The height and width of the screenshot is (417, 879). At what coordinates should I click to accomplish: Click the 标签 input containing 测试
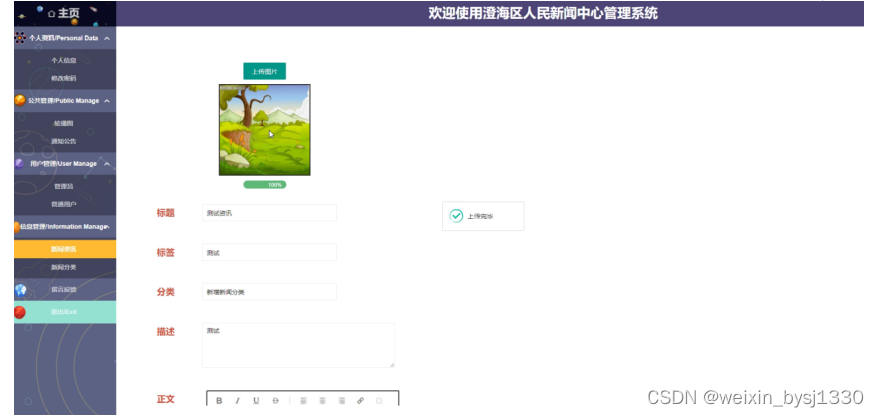(x=269, y=252)
